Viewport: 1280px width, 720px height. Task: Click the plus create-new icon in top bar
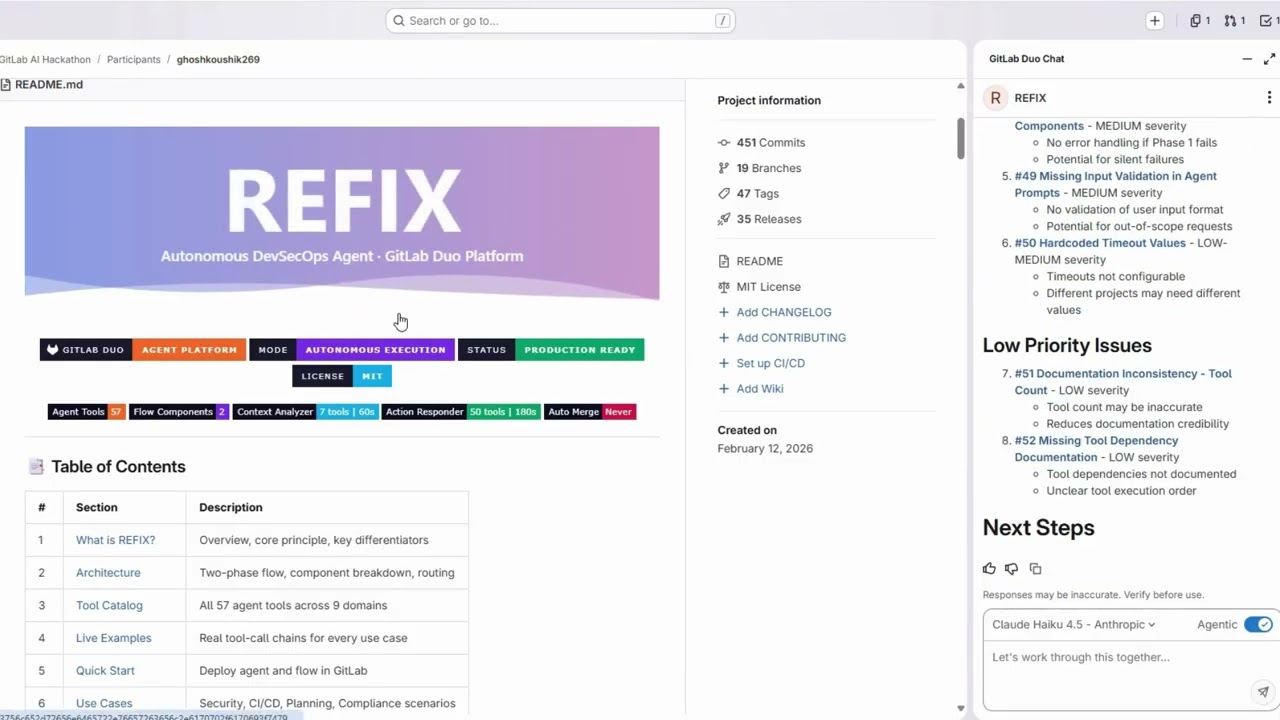(1155, 20)
